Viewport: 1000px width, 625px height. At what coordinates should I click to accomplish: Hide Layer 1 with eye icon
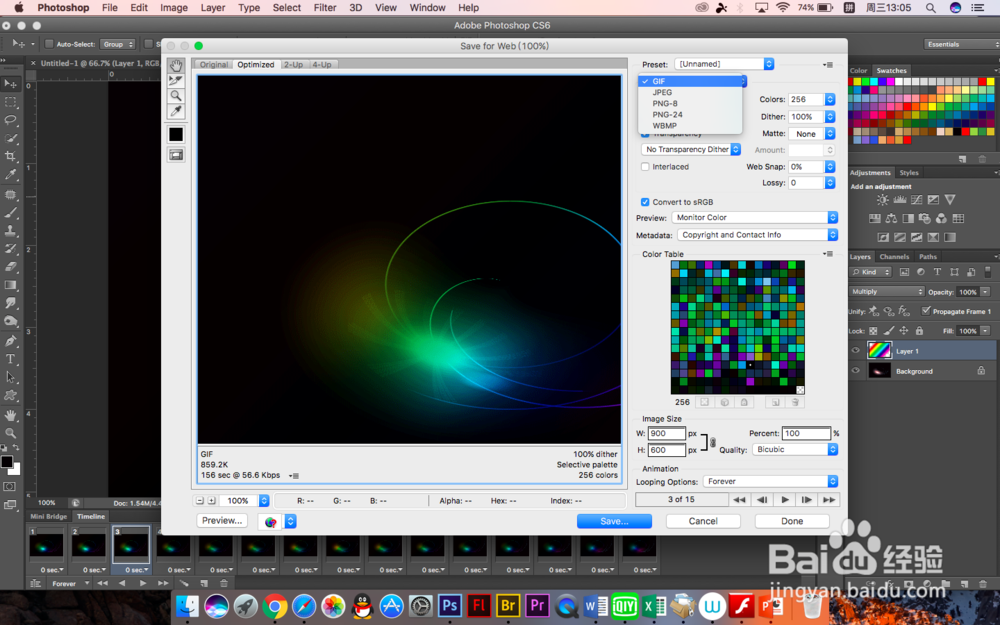856,350
